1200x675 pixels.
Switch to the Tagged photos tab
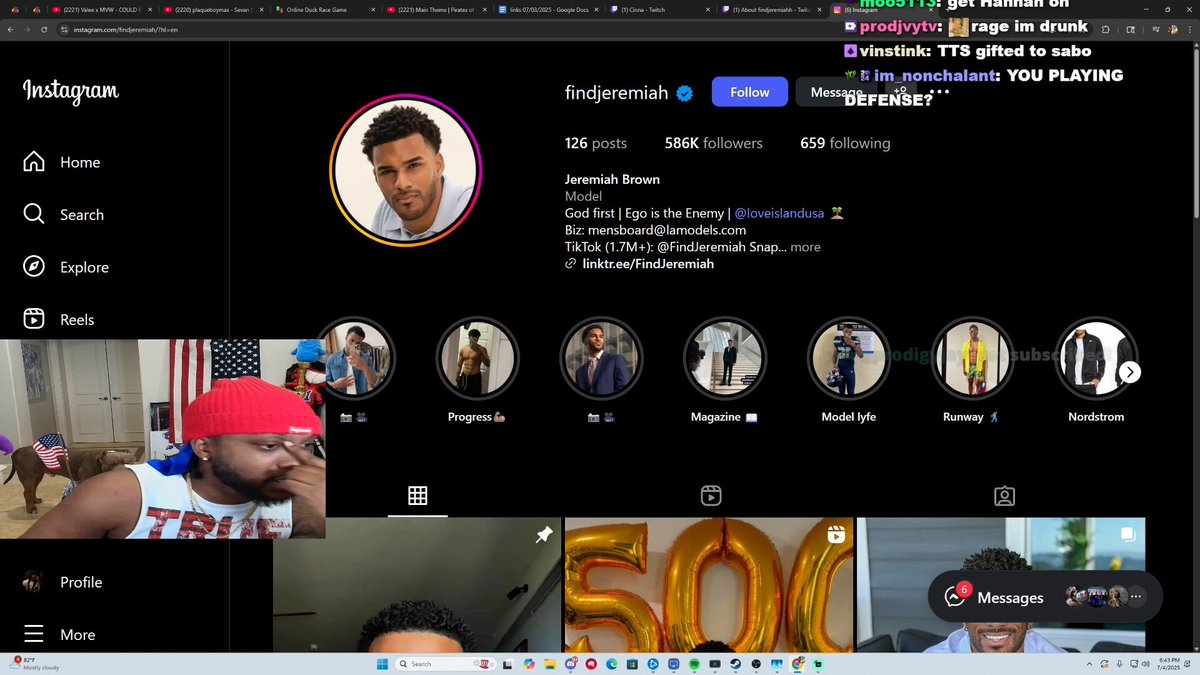coord(1004,495)
